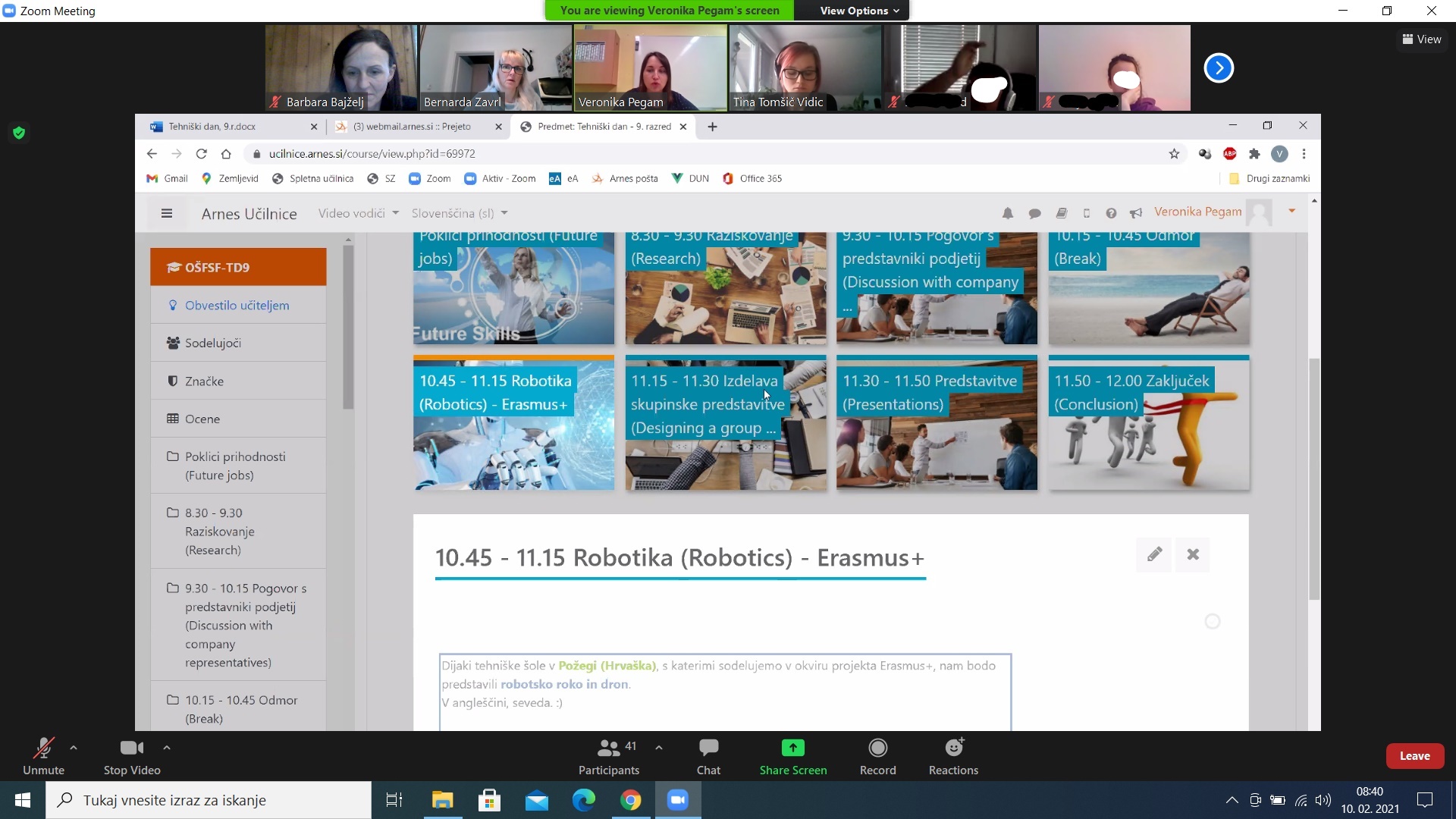Viewport: 1456px width, 819px height.
Task: Switch layout with the View button
Action: [1422, 39]
